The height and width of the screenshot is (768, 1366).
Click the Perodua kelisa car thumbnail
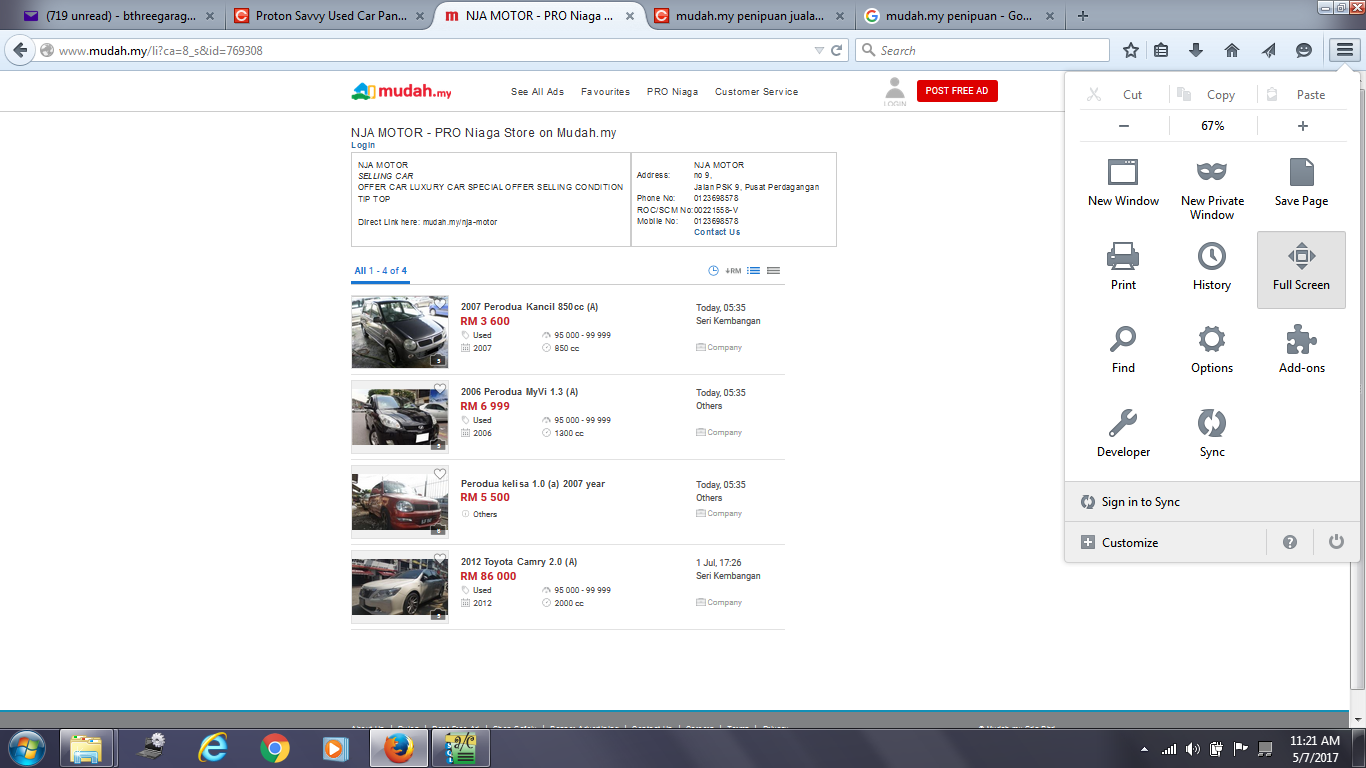[x=399, y=502]
